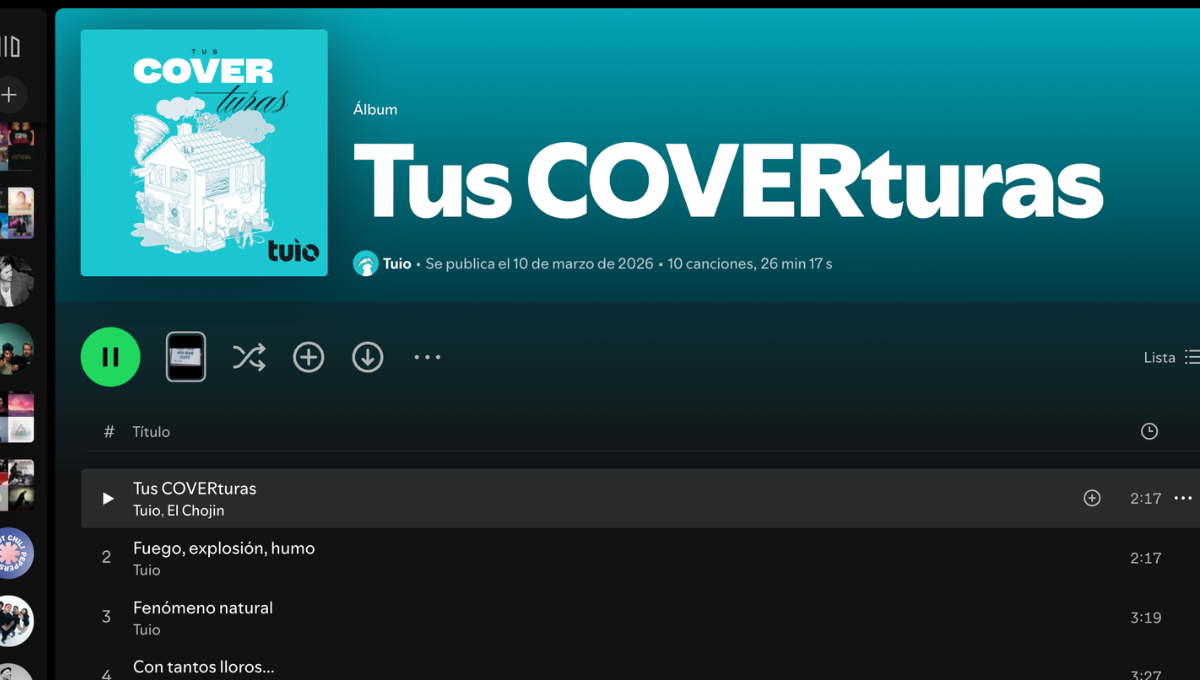The image size is (1200, 680).
Task: Toggle shuffle for the album
Action: pyautogui.click(x=249, y=357)
